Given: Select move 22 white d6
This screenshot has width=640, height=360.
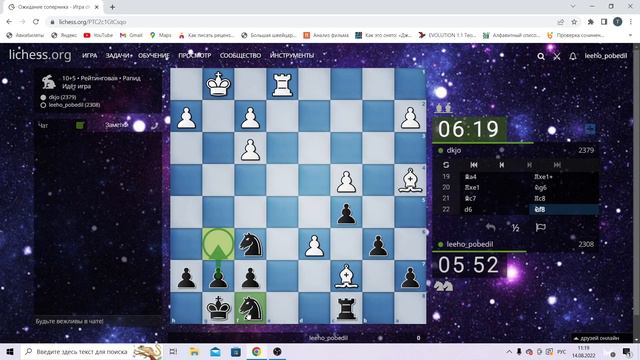Looking at the screenshot, I should 495,209.
